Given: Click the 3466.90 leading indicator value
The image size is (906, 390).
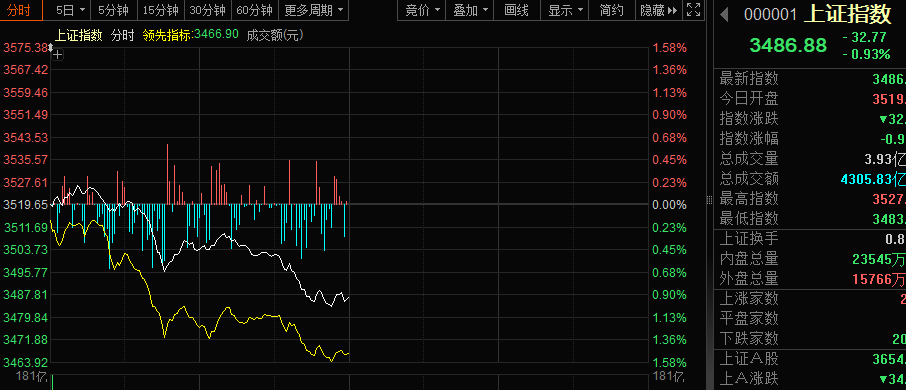Looking at the screenshot, I should click(x=216, y=35).
